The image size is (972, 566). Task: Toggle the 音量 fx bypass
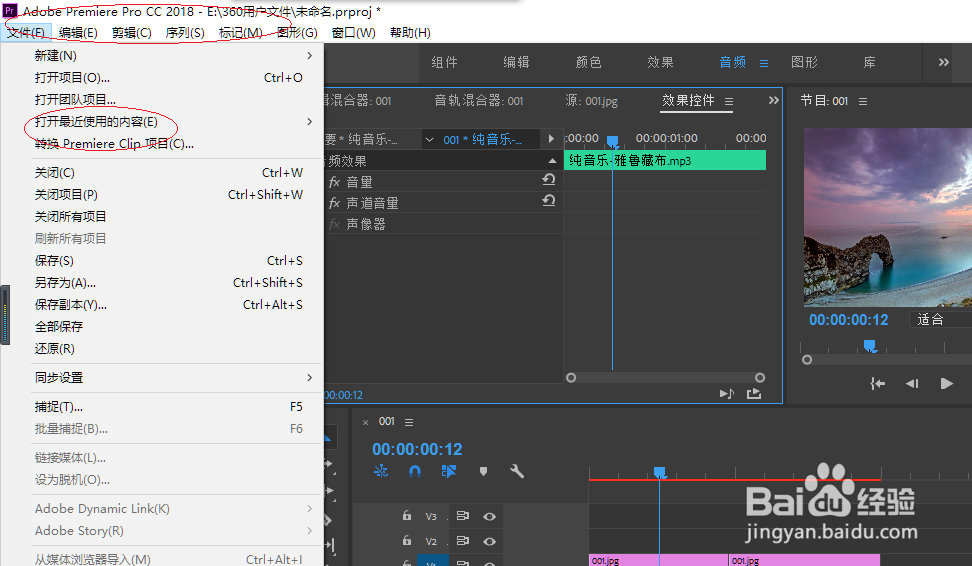(x=334, y=182)
